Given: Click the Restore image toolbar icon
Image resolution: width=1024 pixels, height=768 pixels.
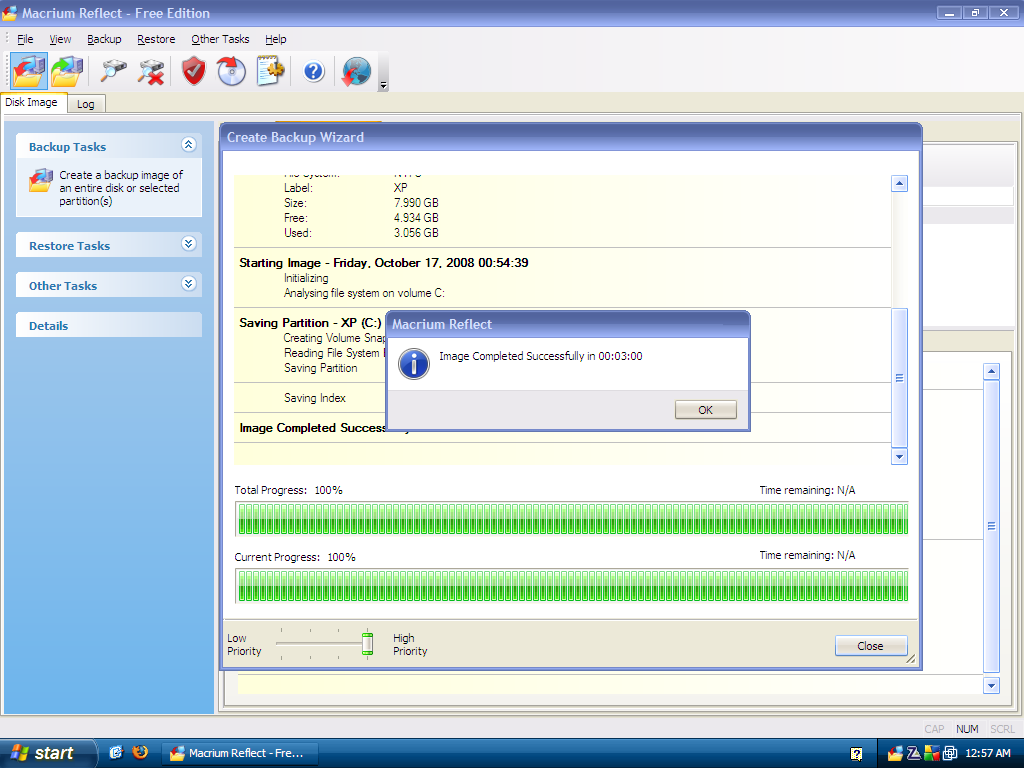Looking at the screenshot, I should pos(67,71).
